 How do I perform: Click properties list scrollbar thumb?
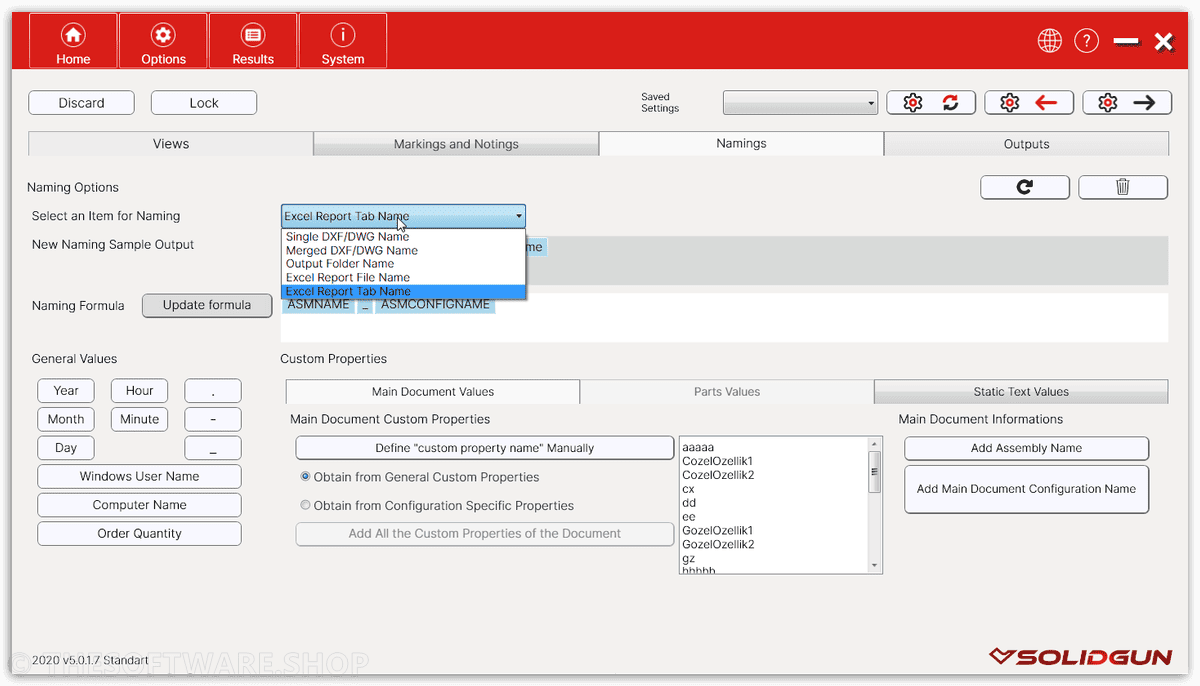coord(875,472)
